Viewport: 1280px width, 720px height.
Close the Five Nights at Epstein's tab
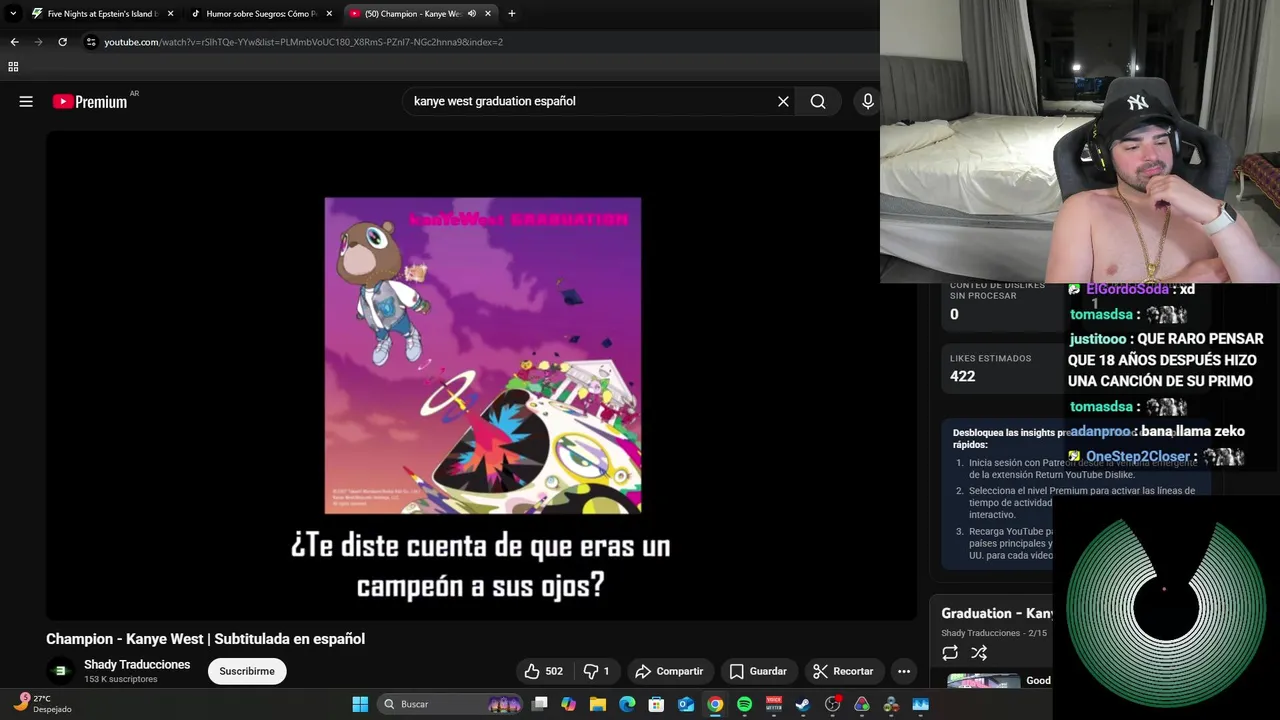pos(170,14)
